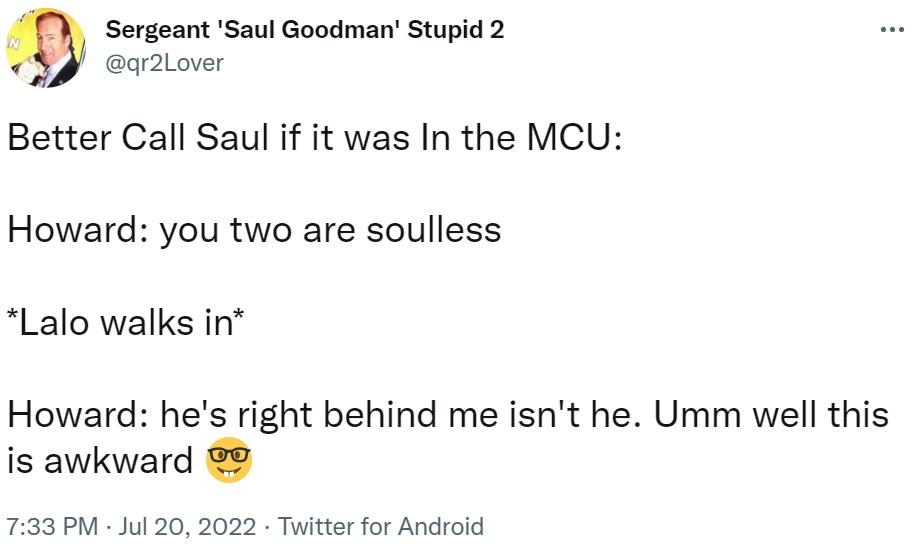Screen dimensions: 917x552
Task: Click the word Umm in the tweet
Action: (681, 414)
